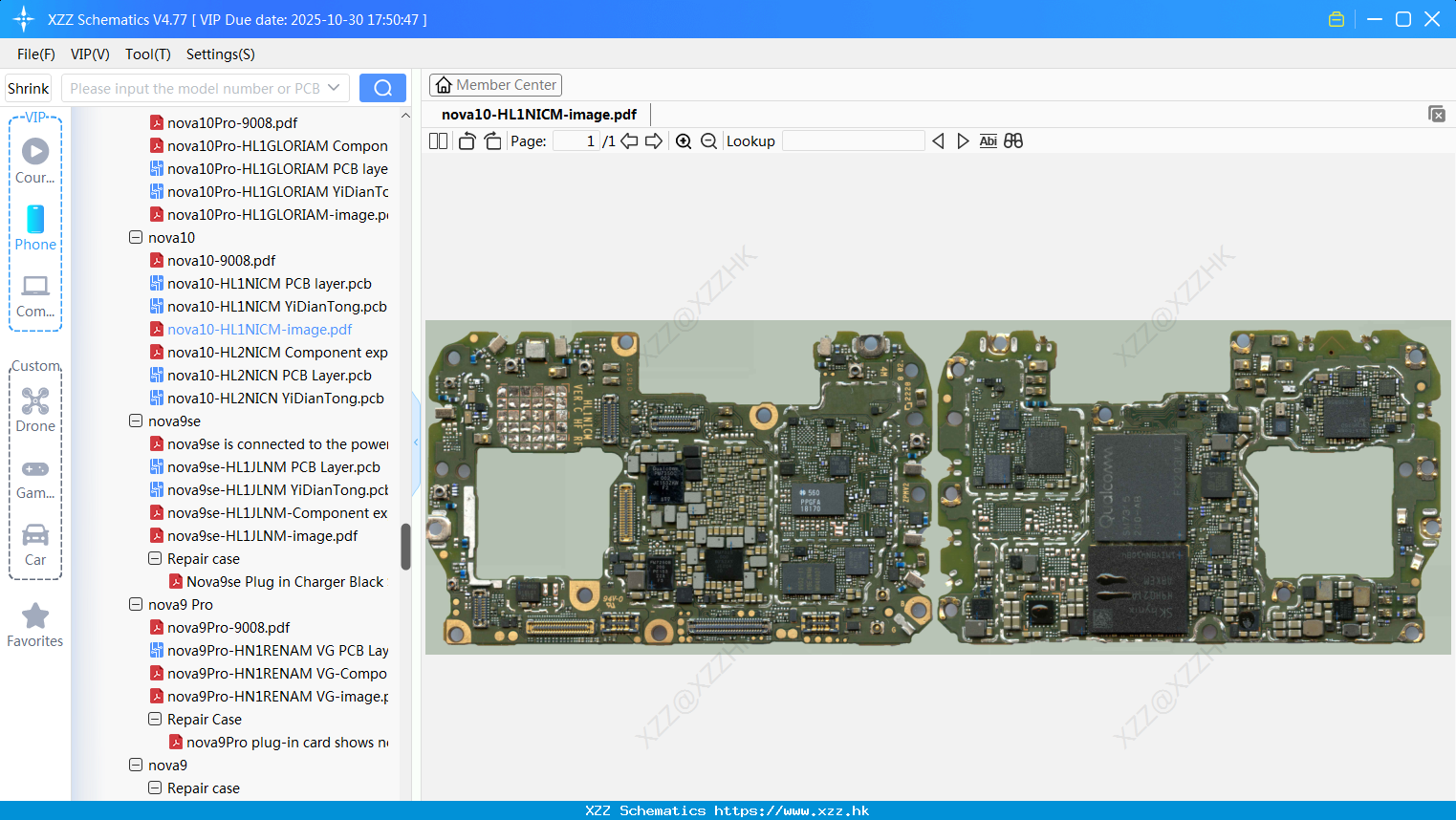Click the Shrink button
Image resolution: width=1456 pixels, height=820 pixels.
point(28,88)
